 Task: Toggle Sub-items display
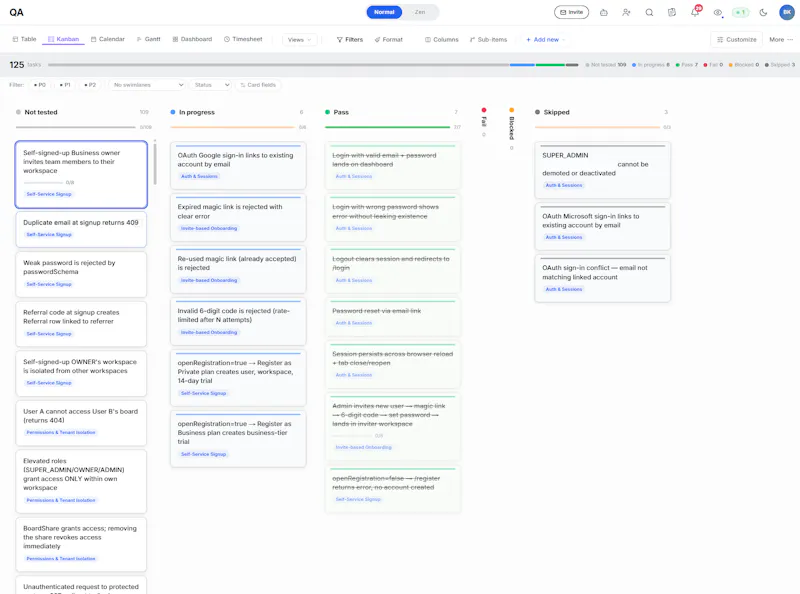[488, 40]
